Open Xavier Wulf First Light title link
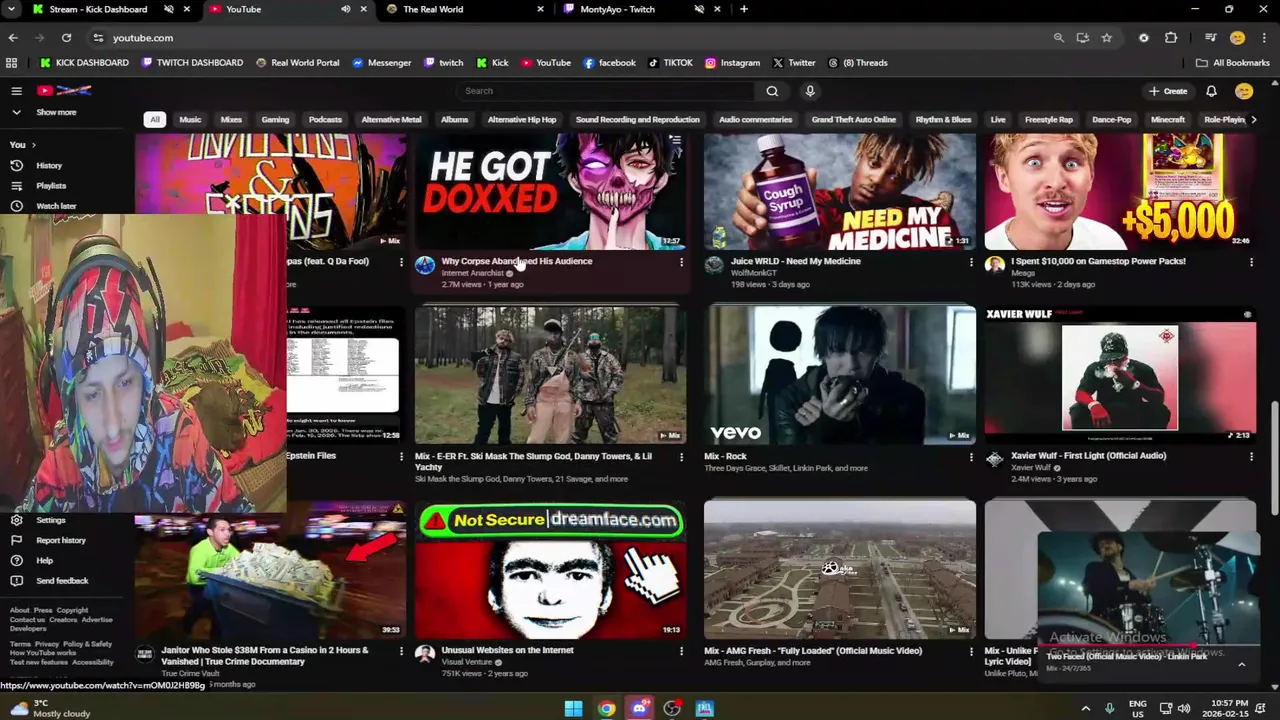Image resolution: width=1280 pixels, height=720 pixels. coord(1088,456)
